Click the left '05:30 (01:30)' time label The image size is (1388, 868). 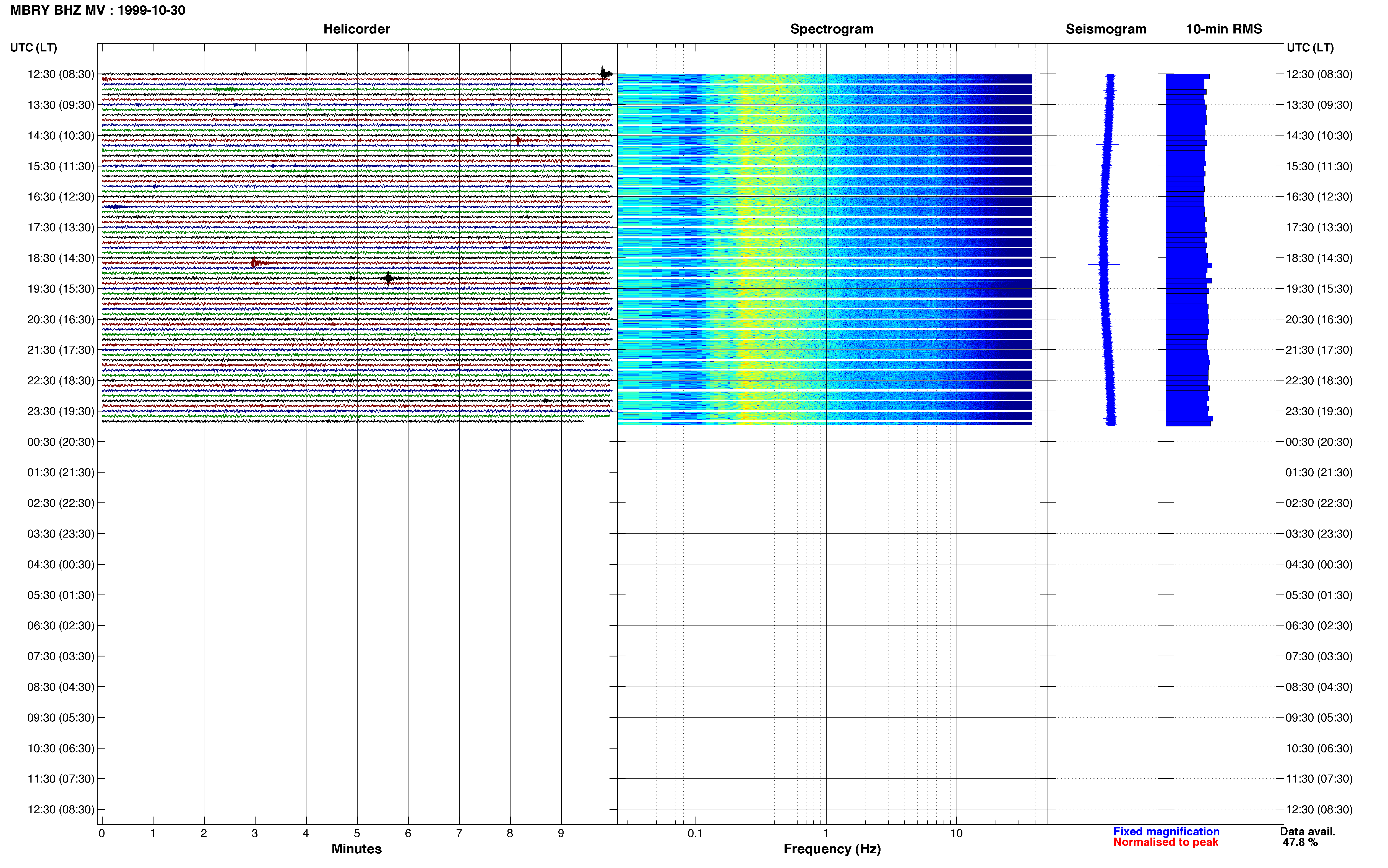click(x=61, y=595)
